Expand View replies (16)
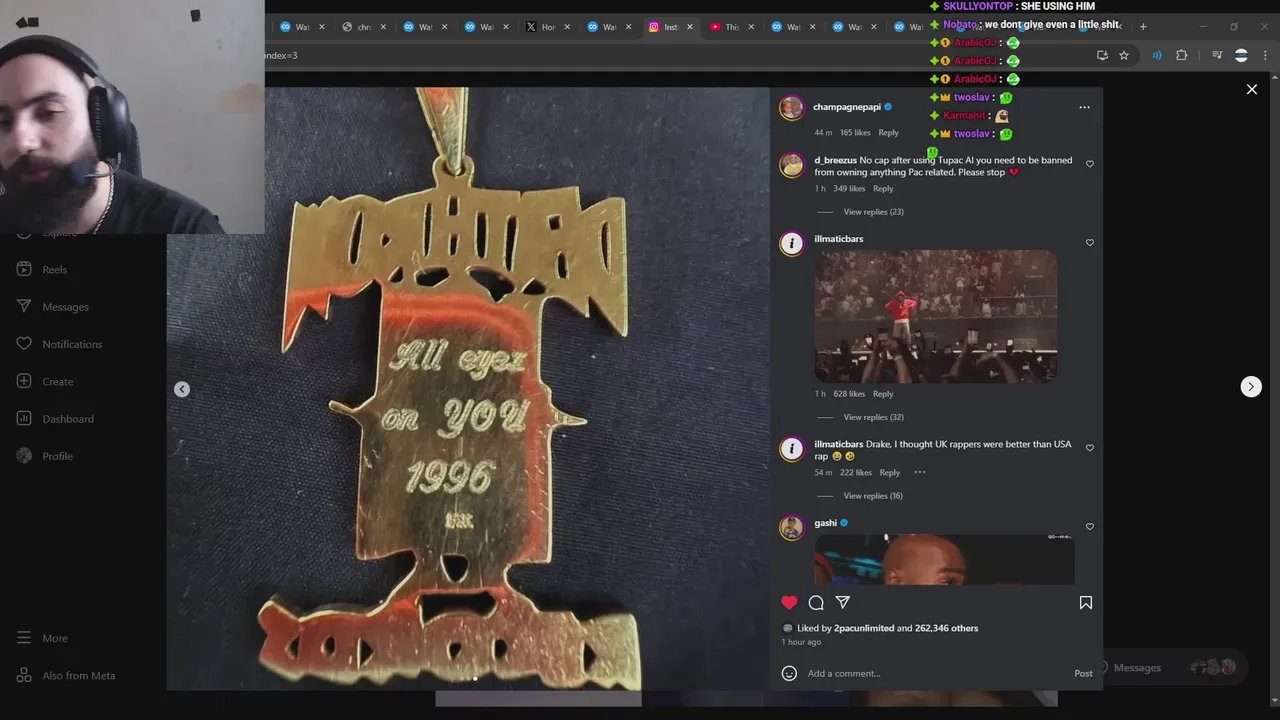This screenshot has height=720, width=1280. click(x=873, y=496)
